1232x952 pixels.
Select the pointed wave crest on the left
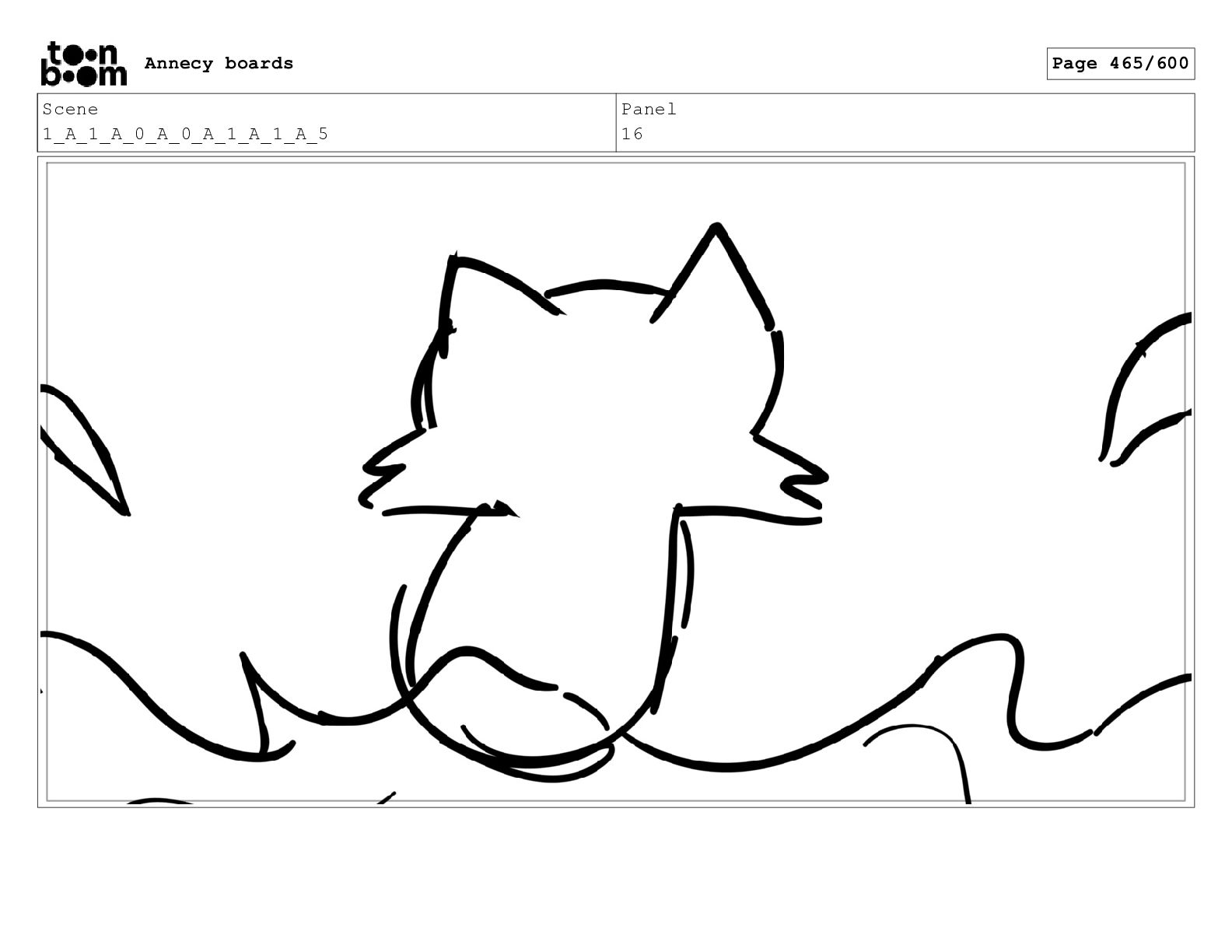(257, 704)
